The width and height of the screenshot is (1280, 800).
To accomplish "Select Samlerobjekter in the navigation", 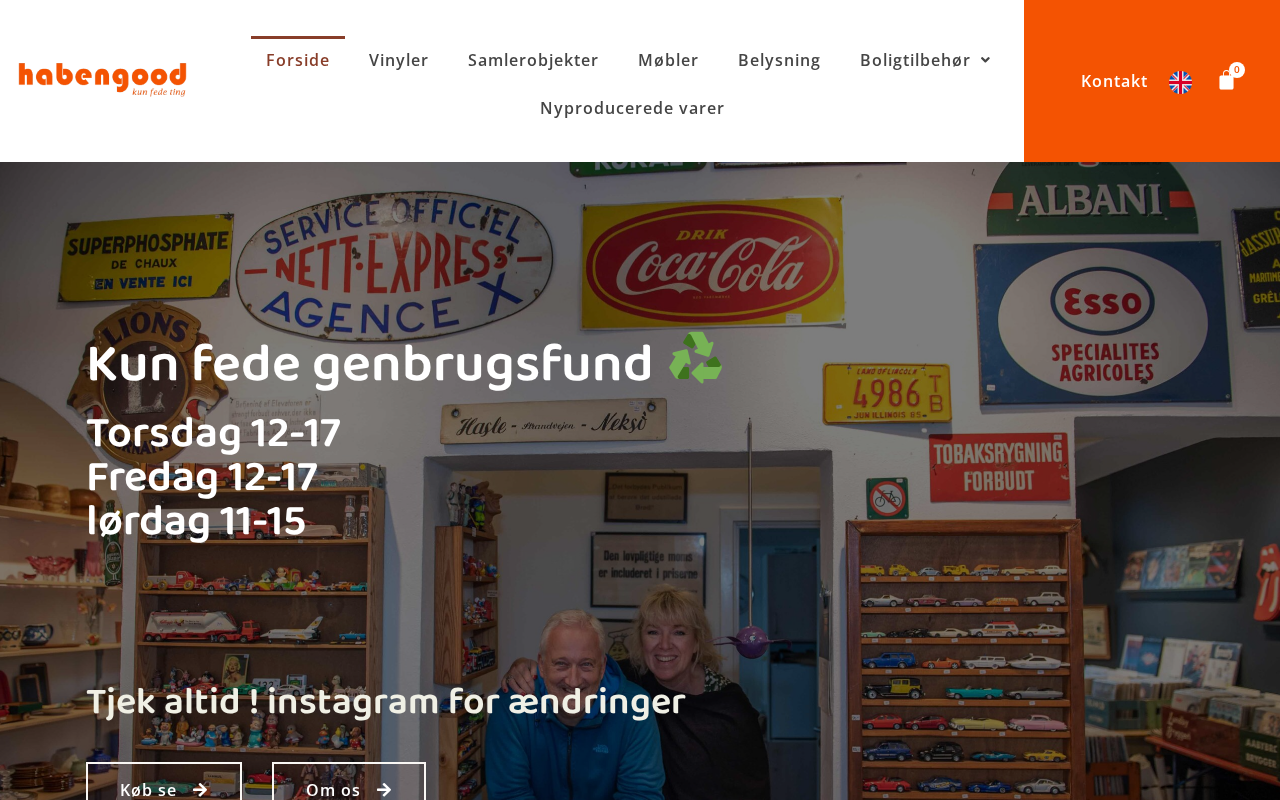I will click(533, 60).
